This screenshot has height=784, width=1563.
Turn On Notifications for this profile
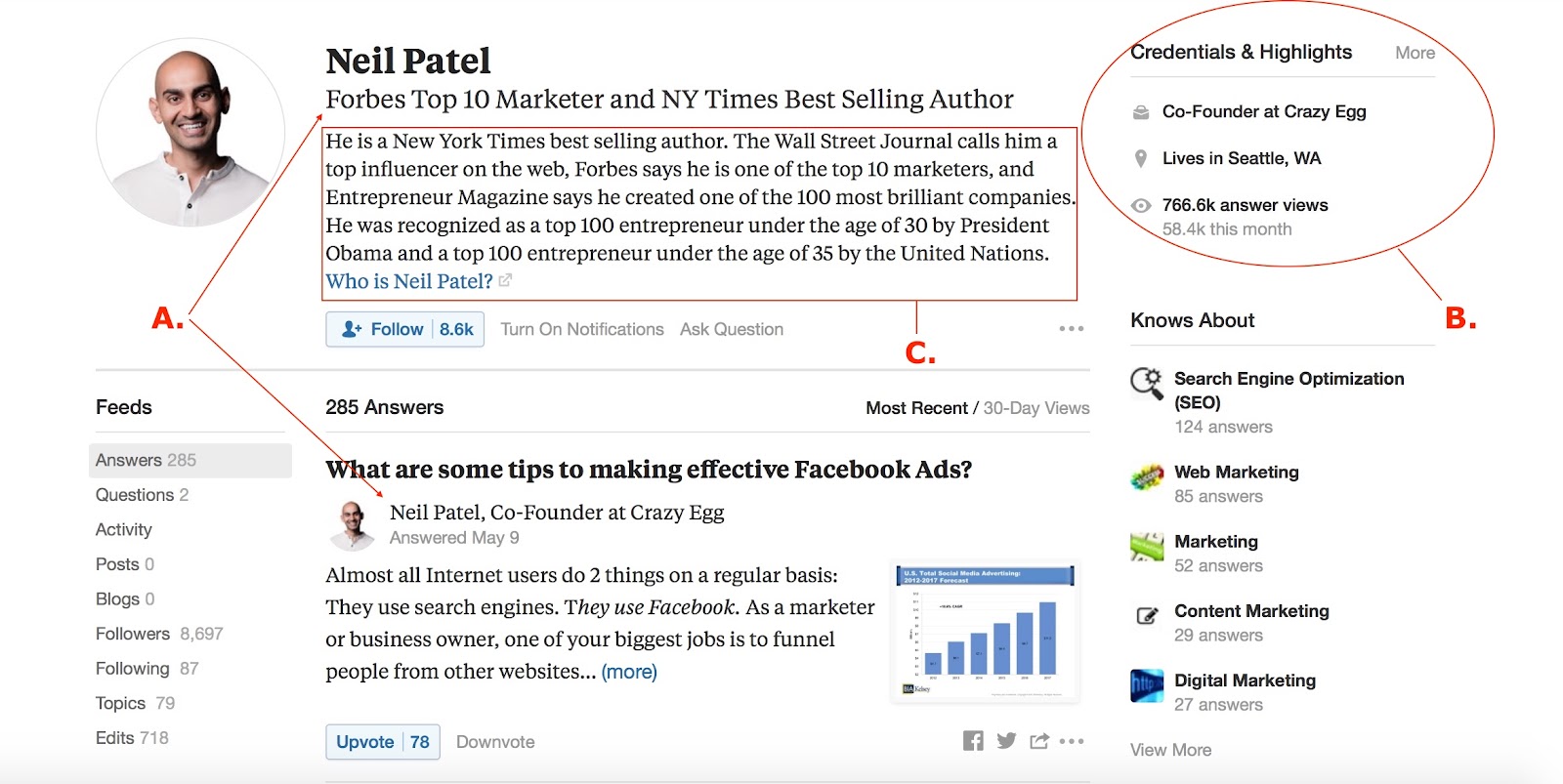tap(582, 330)
